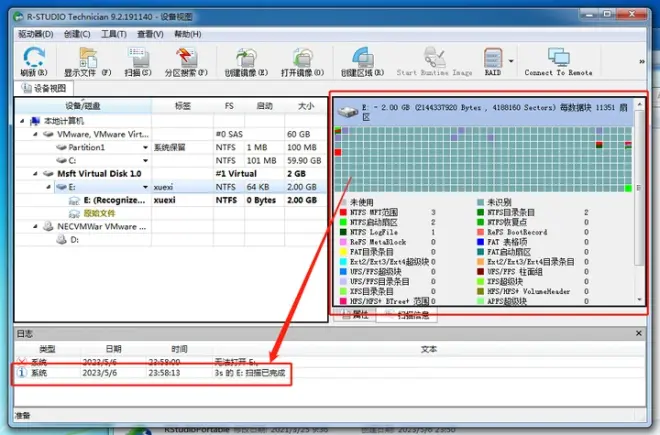The width and height of the screenshot is (660, 435).
Task: Click the Create Region (创建区域) toolbar icon
Action: point(362,57)
